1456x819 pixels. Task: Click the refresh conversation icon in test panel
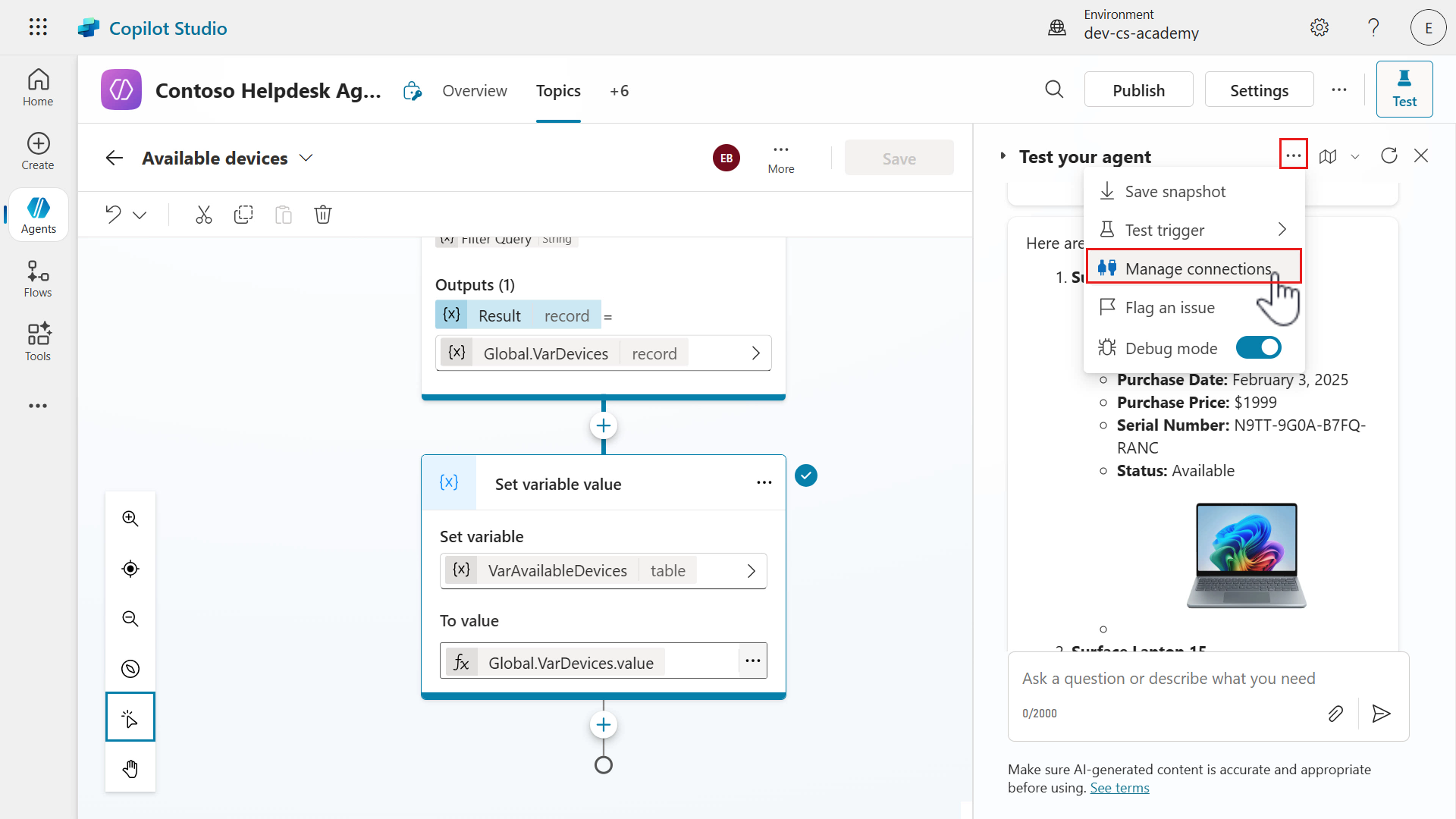1389,156
